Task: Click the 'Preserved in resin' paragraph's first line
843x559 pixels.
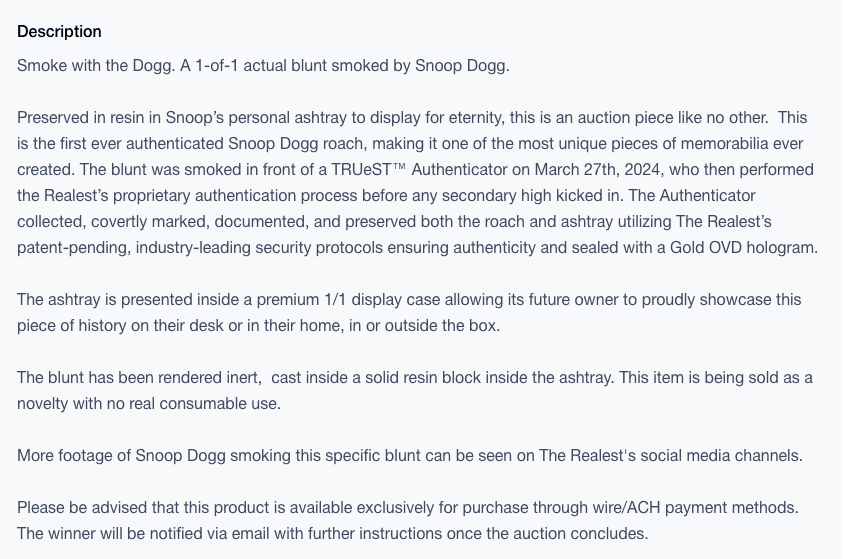Action: [x=412, y=118]
